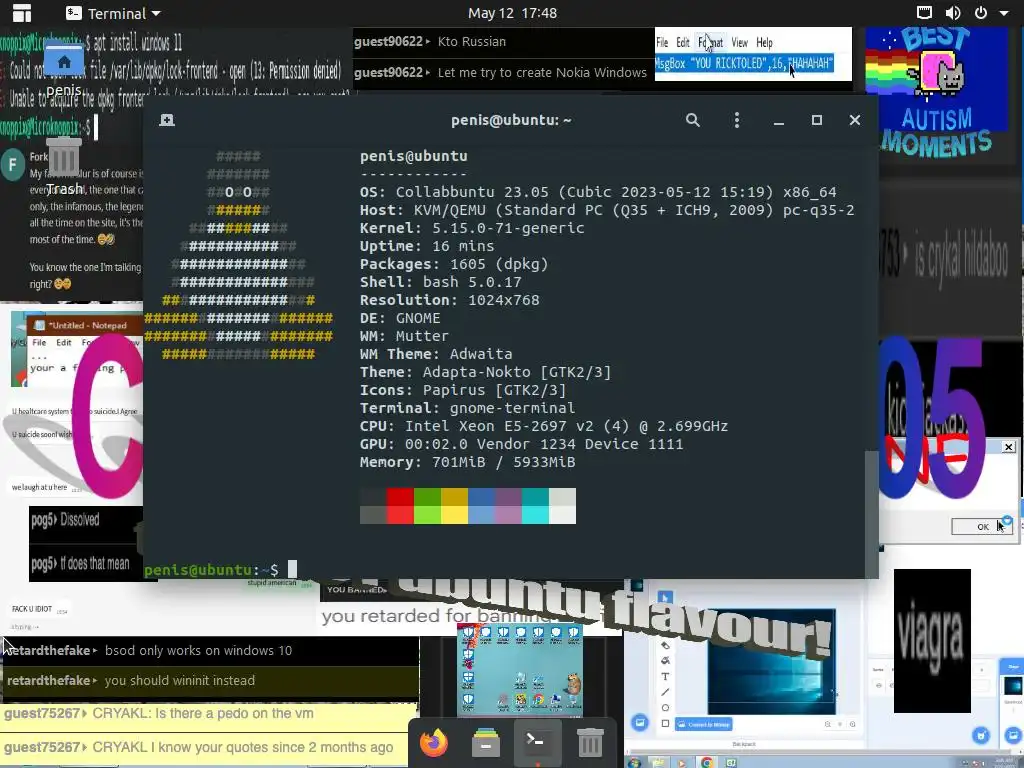Click the power icon in the top bar
This screenshot has width=1024, height=768.
coord(980,13)
